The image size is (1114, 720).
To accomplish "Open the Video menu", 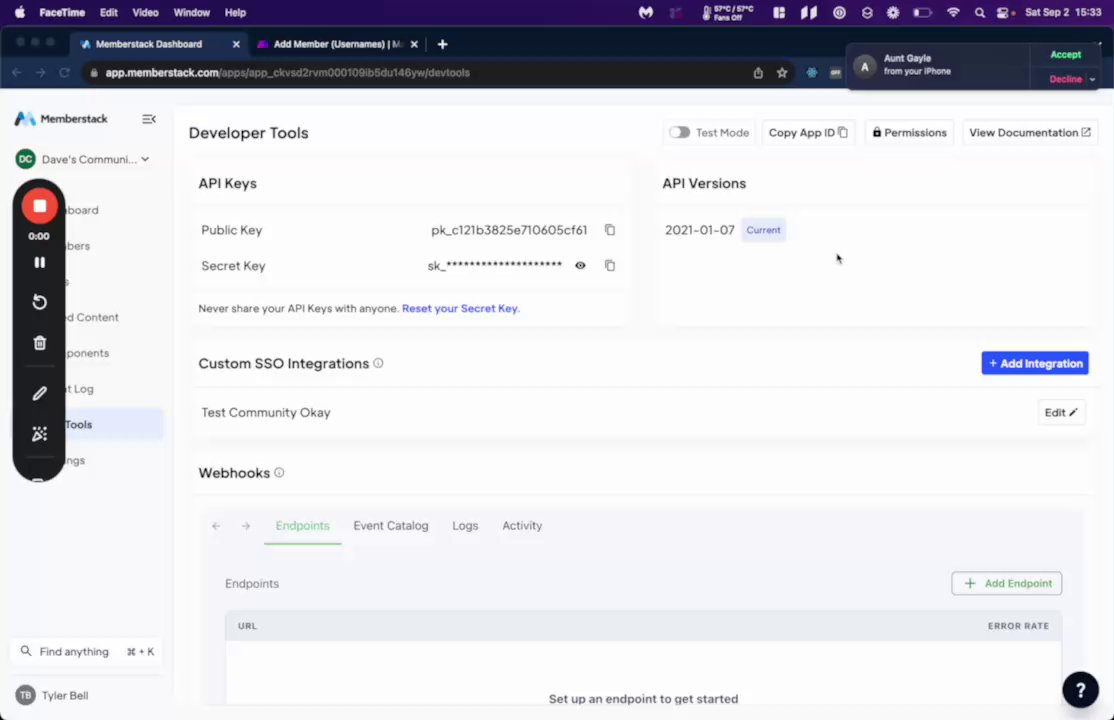I will pos(146,13).
